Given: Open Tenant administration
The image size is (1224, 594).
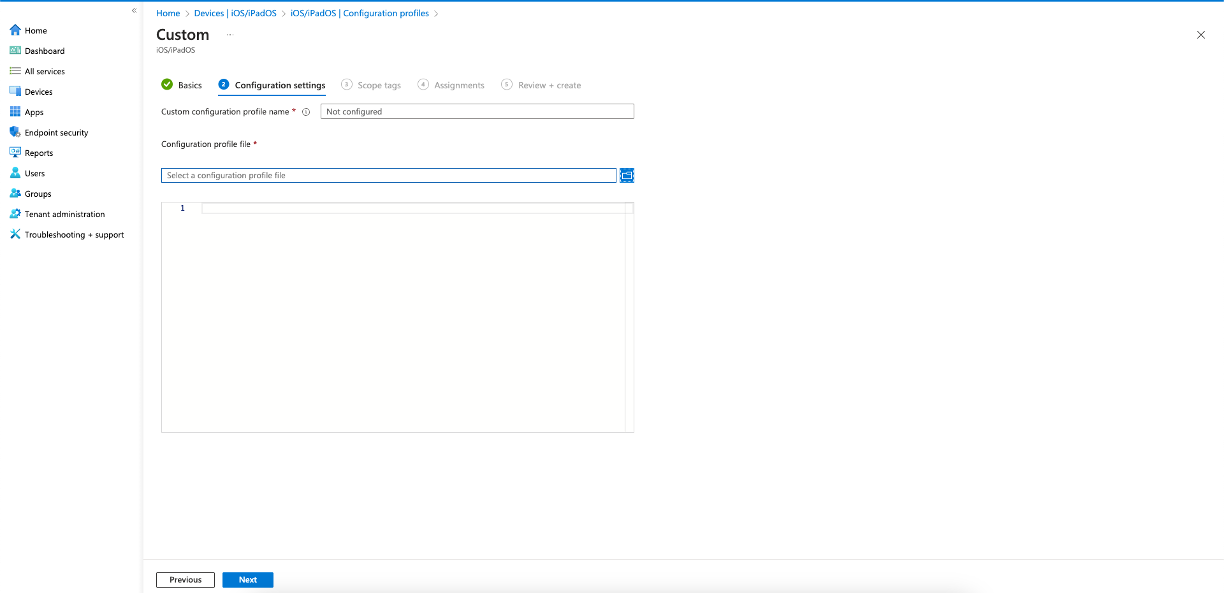Looking at the screenshot, I should (14, 214).
